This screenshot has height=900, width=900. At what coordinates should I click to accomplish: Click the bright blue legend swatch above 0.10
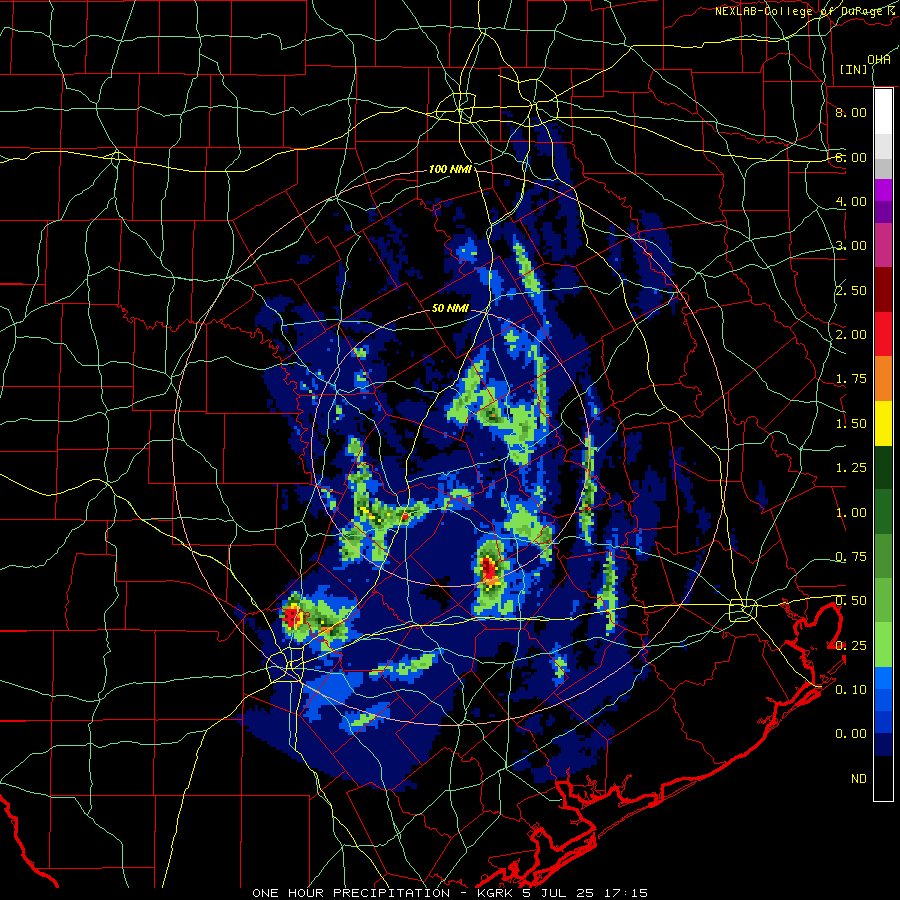click(x=883, y=678)
